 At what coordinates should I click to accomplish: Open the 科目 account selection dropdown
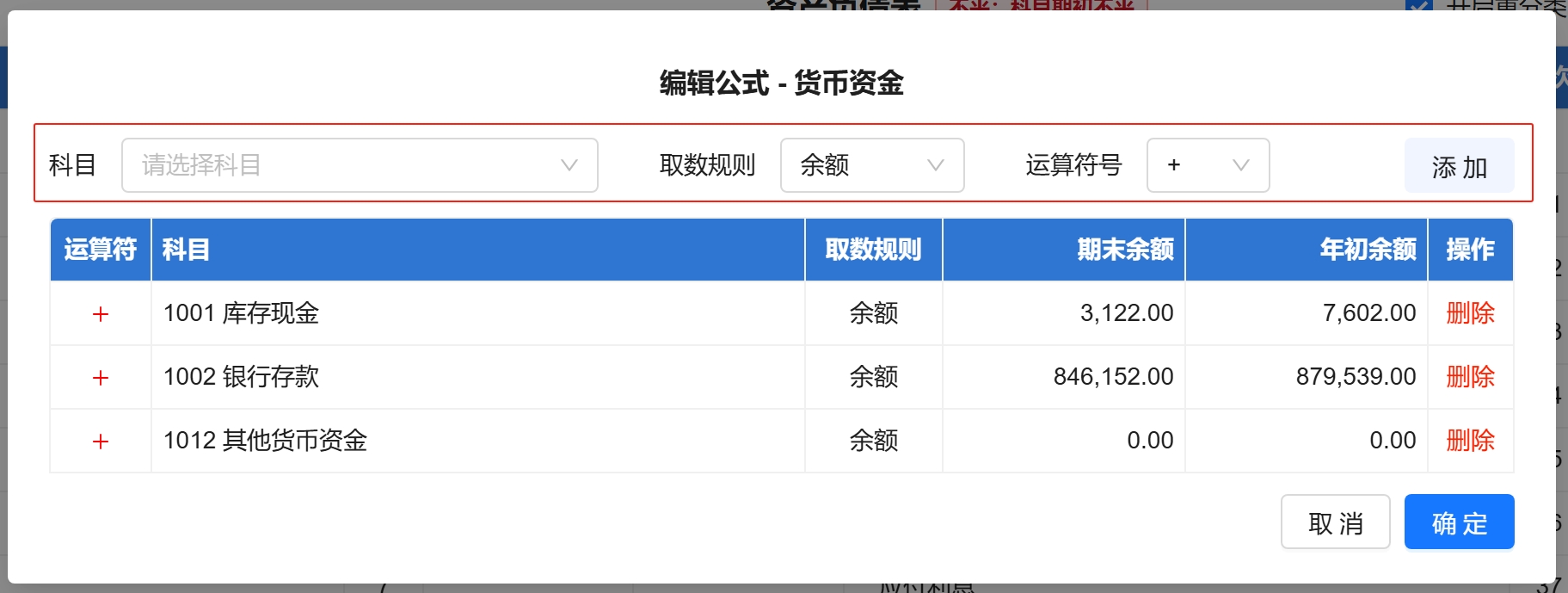(x=360, y=165)
